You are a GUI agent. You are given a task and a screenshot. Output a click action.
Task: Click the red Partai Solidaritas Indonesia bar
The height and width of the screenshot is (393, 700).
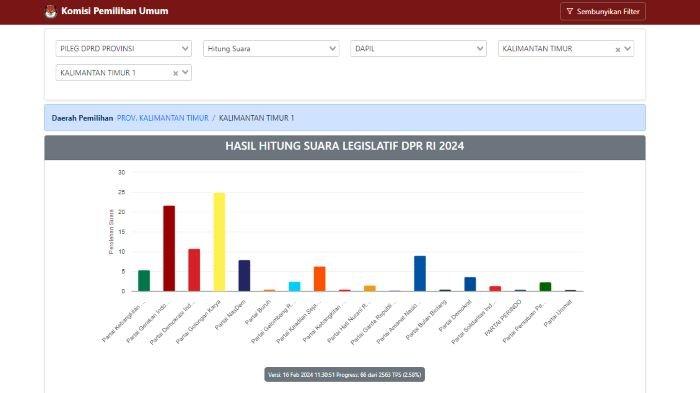[x=495, y=288]
